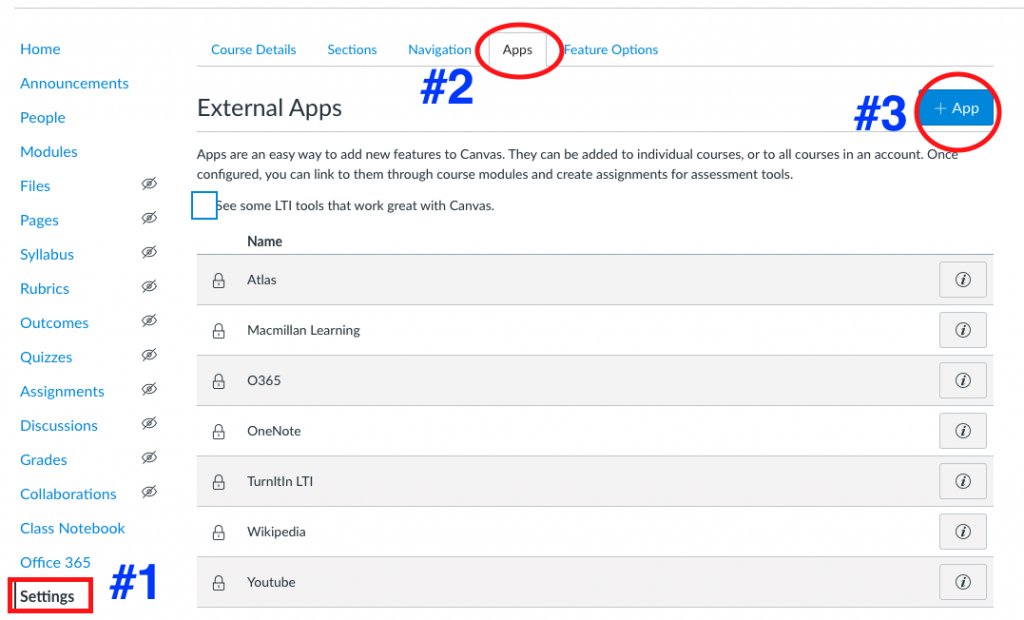Go to Announcements in the sidebar
This screenshot has height=620, width=1024.
(74, 84)
